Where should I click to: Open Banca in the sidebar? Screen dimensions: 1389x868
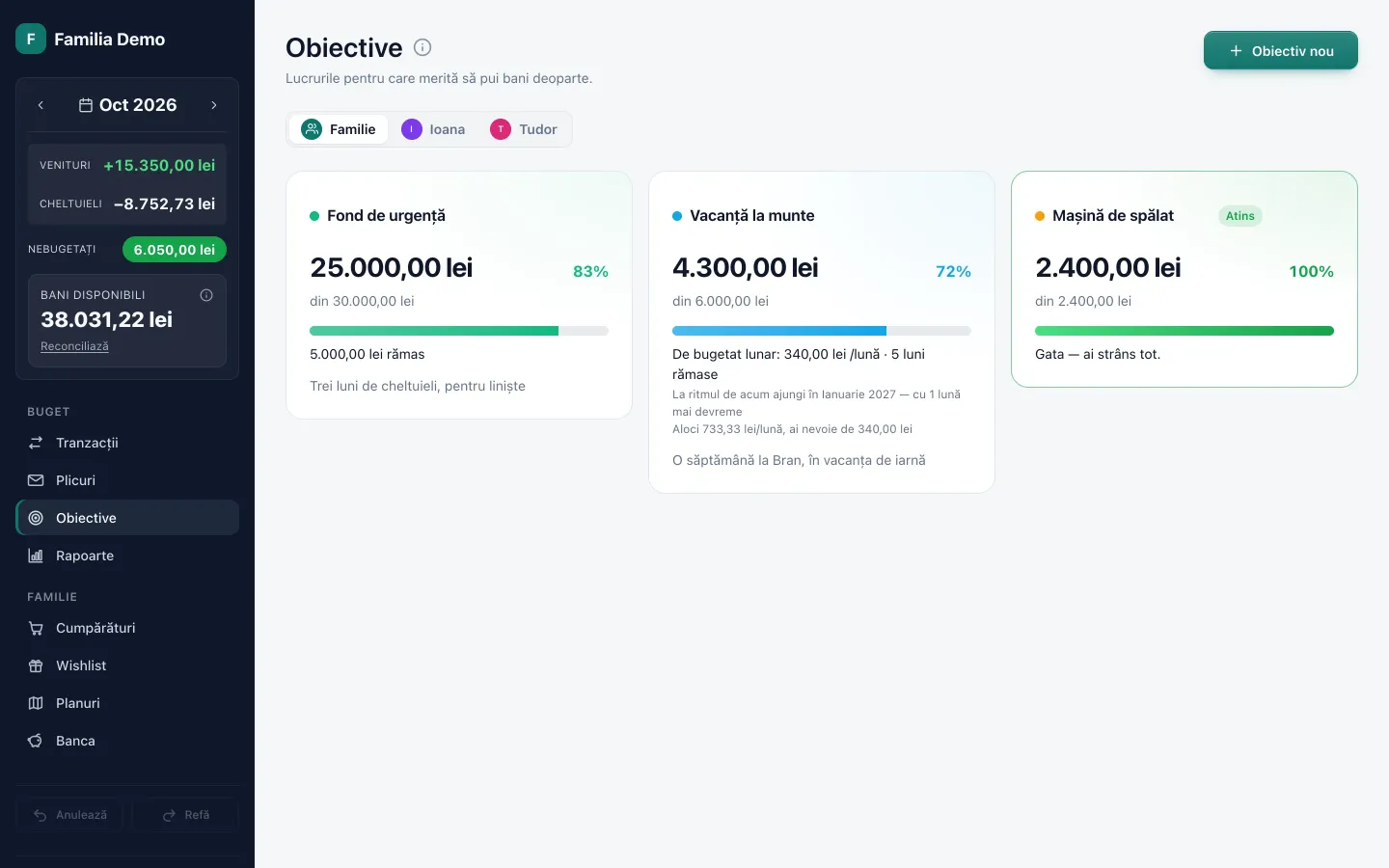(127, 741)
